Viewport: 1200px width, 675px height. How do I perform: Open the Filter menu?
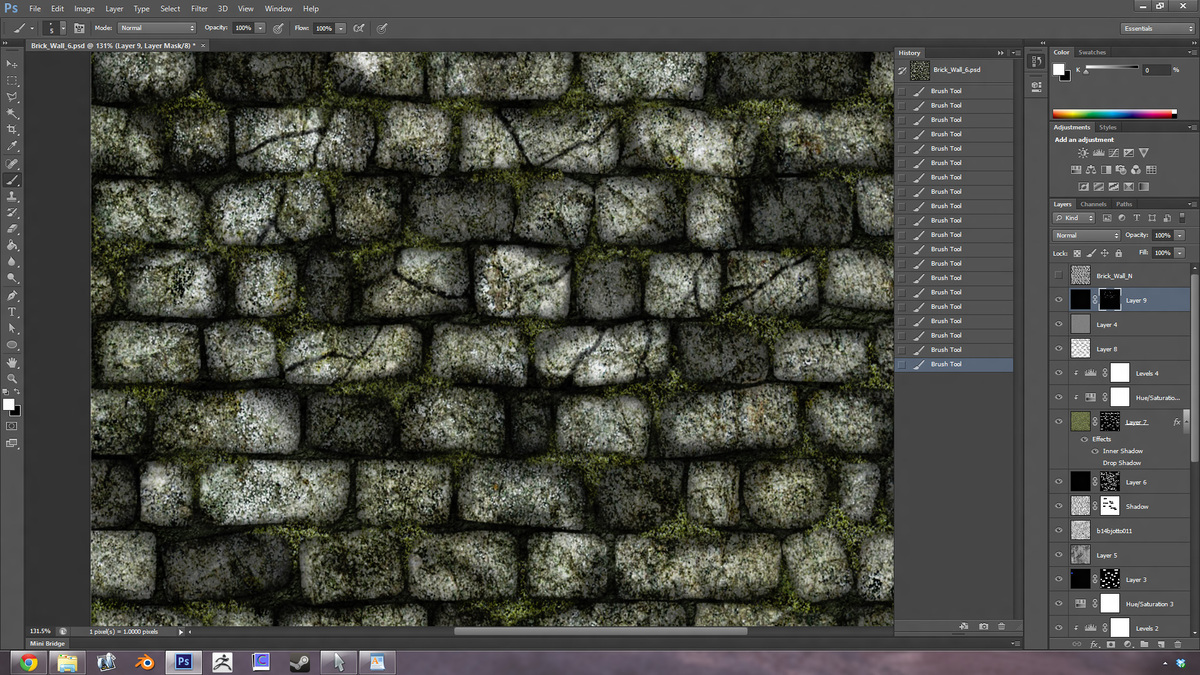pyautogui.click(x=199, y=8)
